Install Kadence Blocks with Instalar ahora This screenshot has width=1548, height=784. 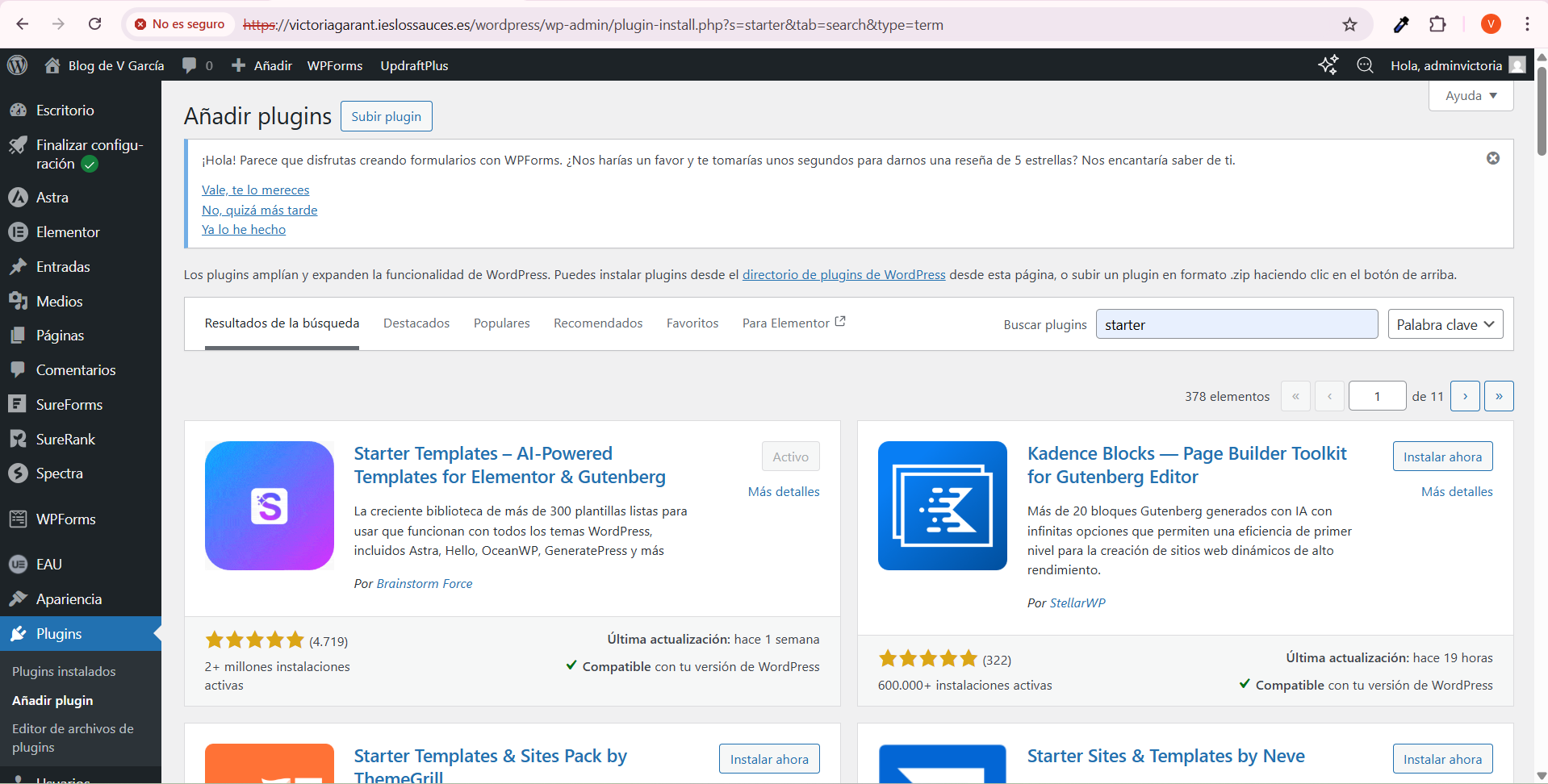(x=1441, y=457)
